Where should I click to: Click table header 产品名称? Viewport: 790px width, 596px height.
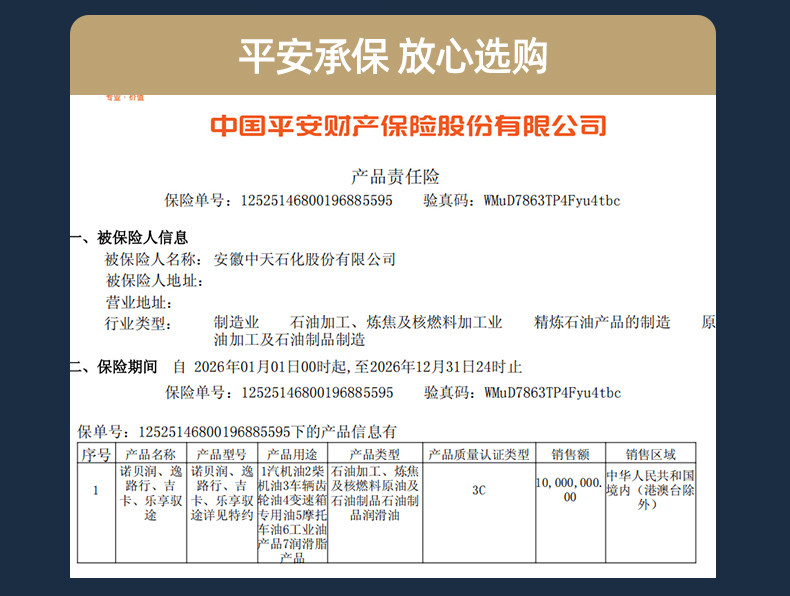coord(151,454)
